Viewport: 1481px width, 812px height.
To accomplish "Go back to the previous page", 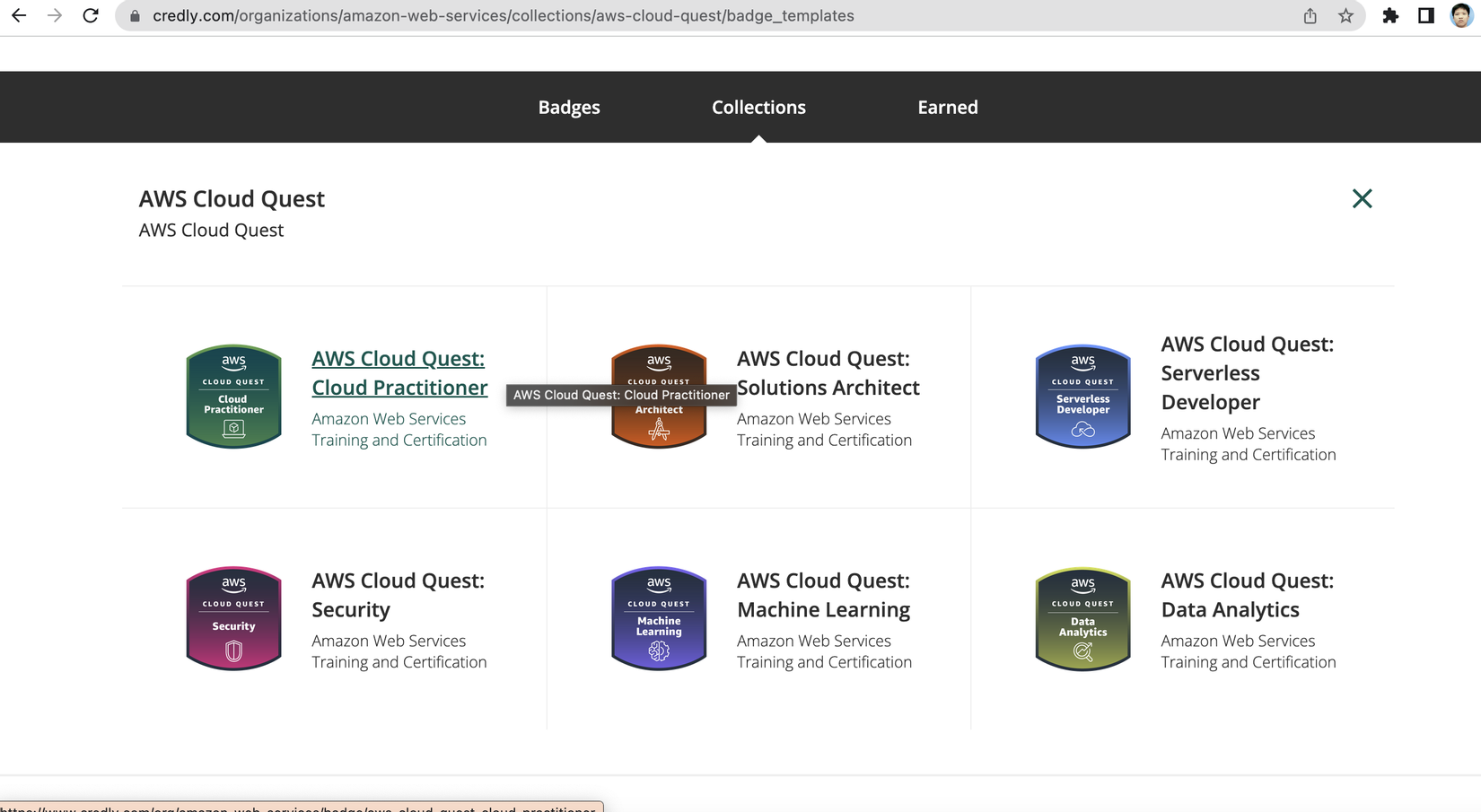I will click(19, 15).
